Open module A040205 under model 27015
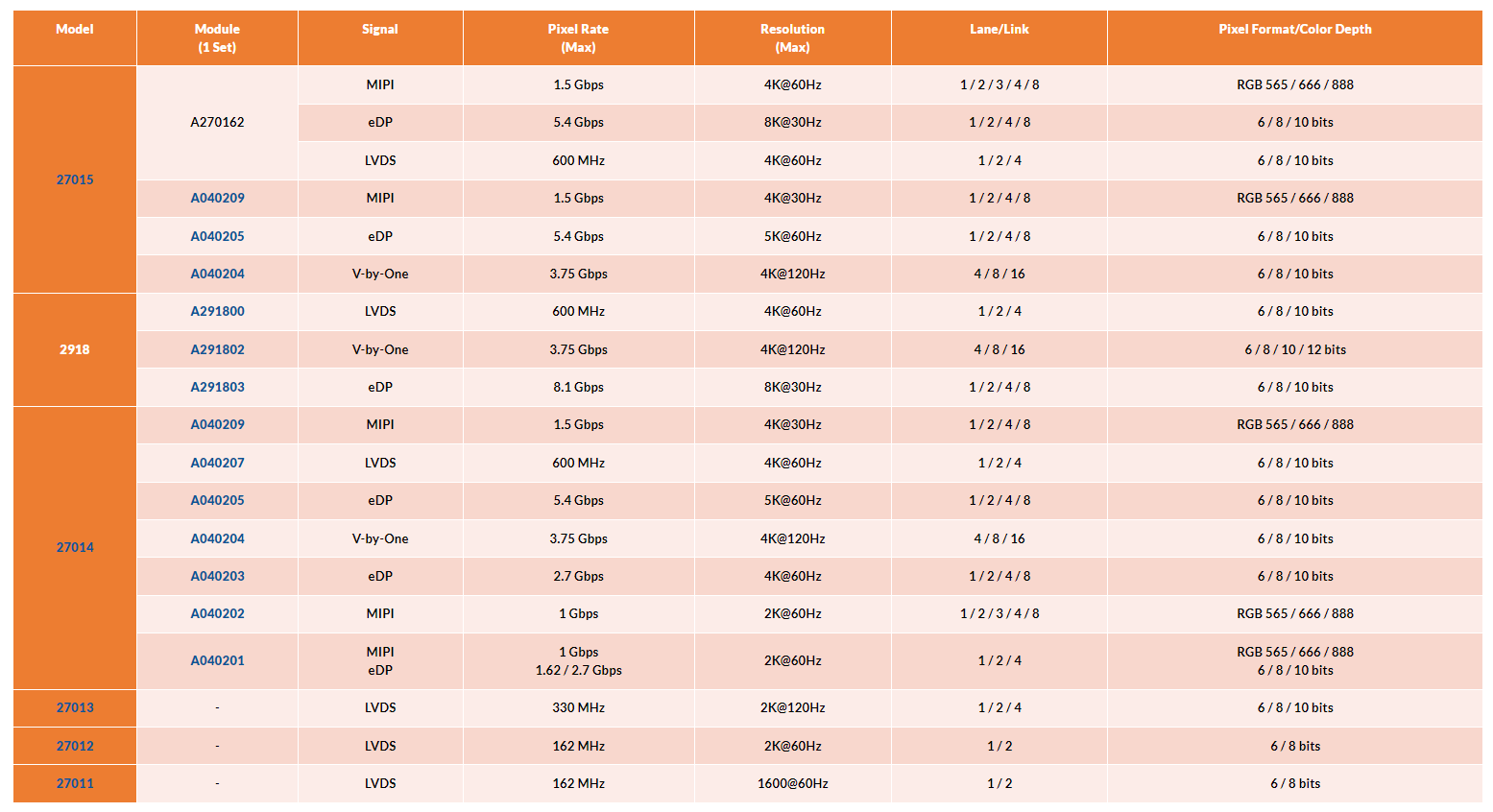1493x812 pixels. pos(217,236)
